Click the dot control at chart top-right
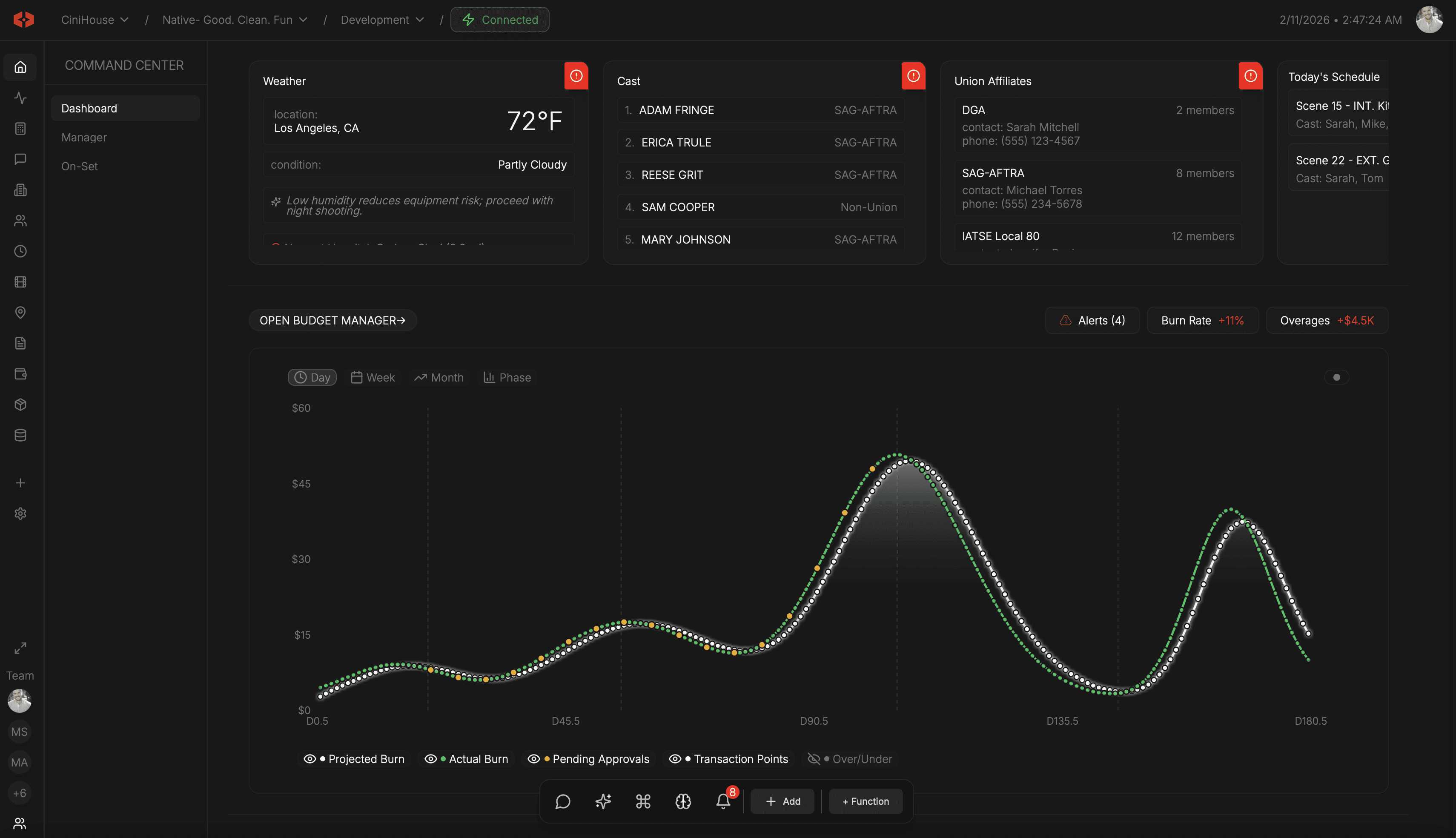The width and height of the screenshot is (1456, 838). (1336, 378)
